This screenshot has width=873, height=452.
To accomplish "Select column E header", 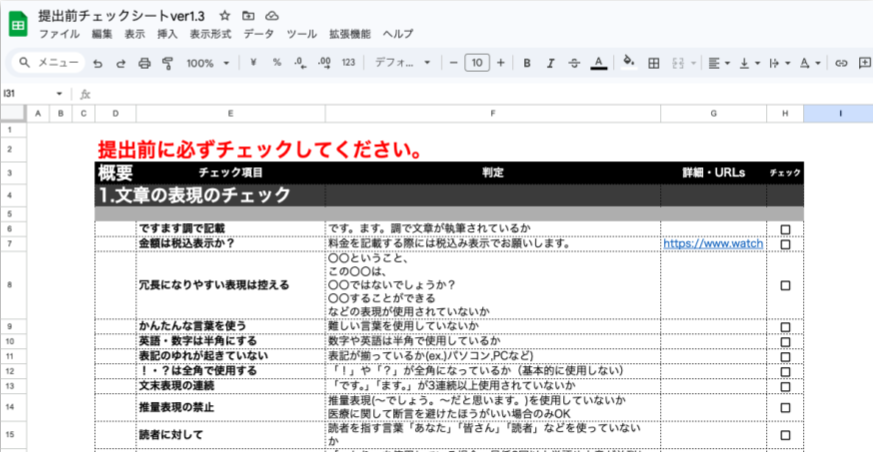I will [x=230, y=114].
